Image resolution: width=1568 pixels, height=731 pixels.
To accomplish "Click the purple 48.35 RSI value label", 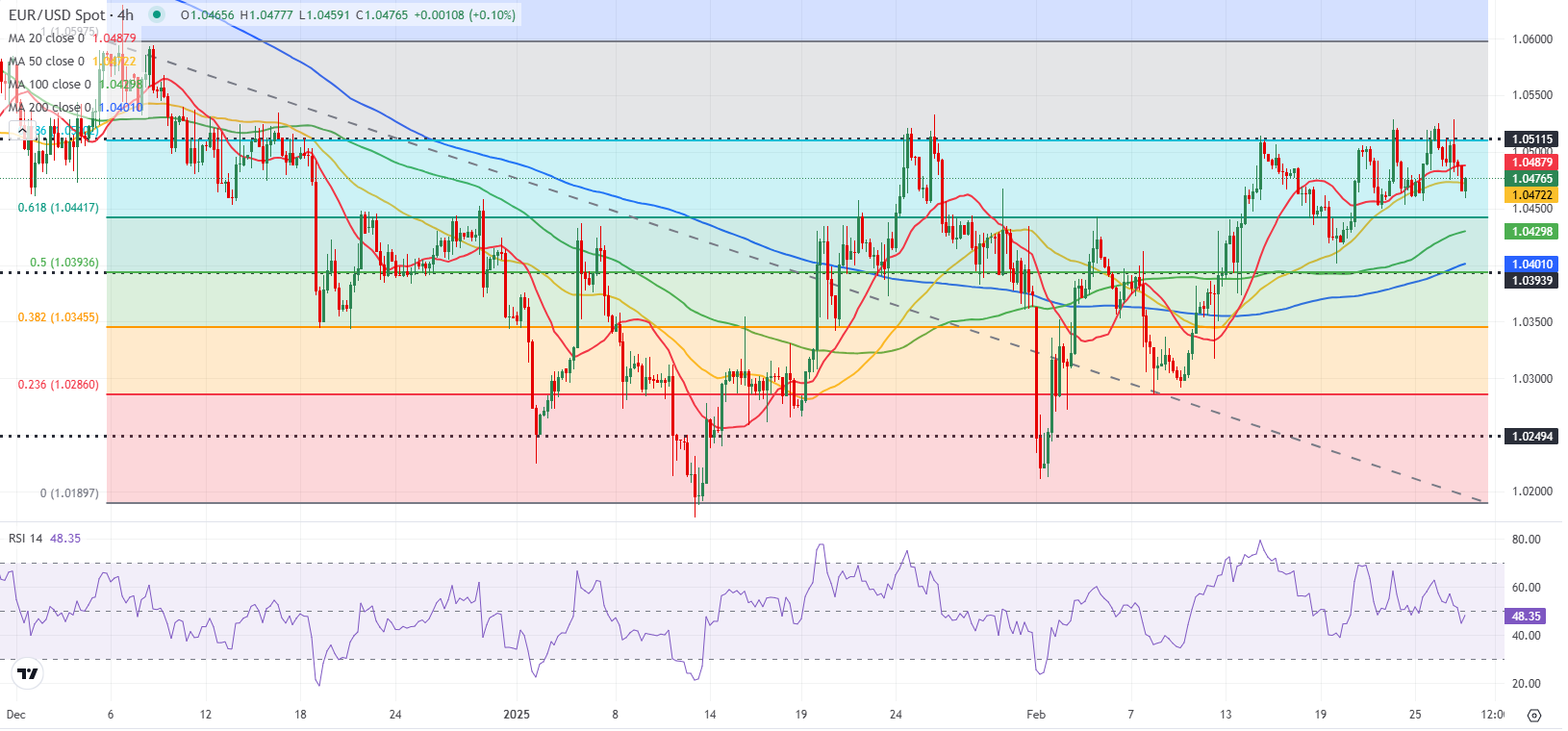I will 1526,617.
